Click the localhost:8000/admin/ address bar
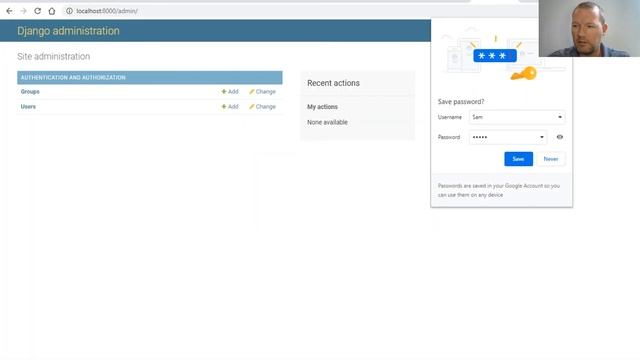 point(107,11)
